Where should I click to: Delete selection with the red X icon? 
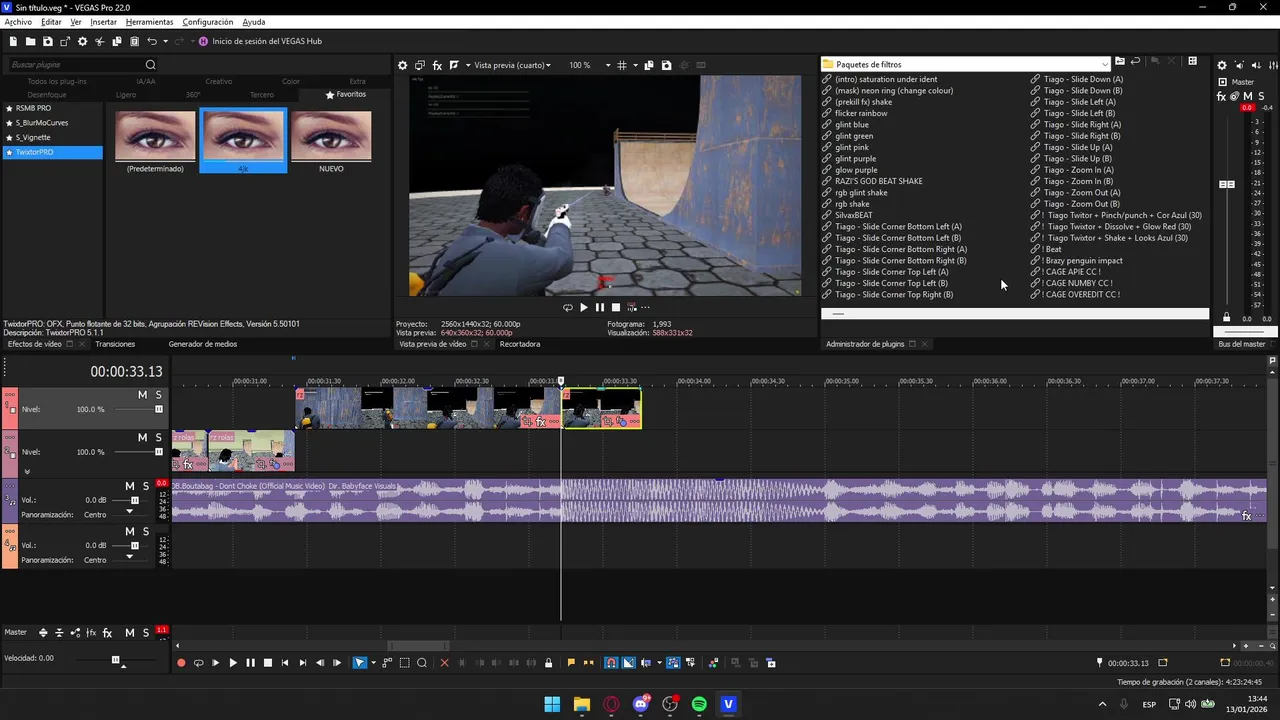tap(445, 663)
